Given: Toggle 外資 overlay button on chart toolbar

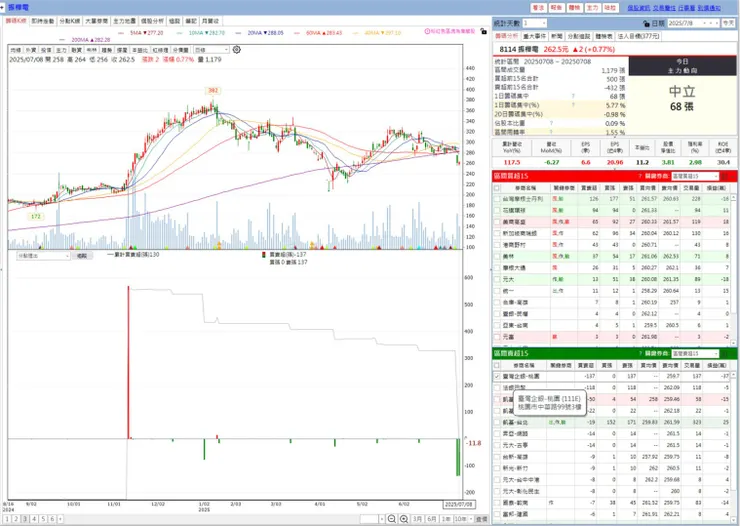Looking at the screenshot, I should pos(31,50).
